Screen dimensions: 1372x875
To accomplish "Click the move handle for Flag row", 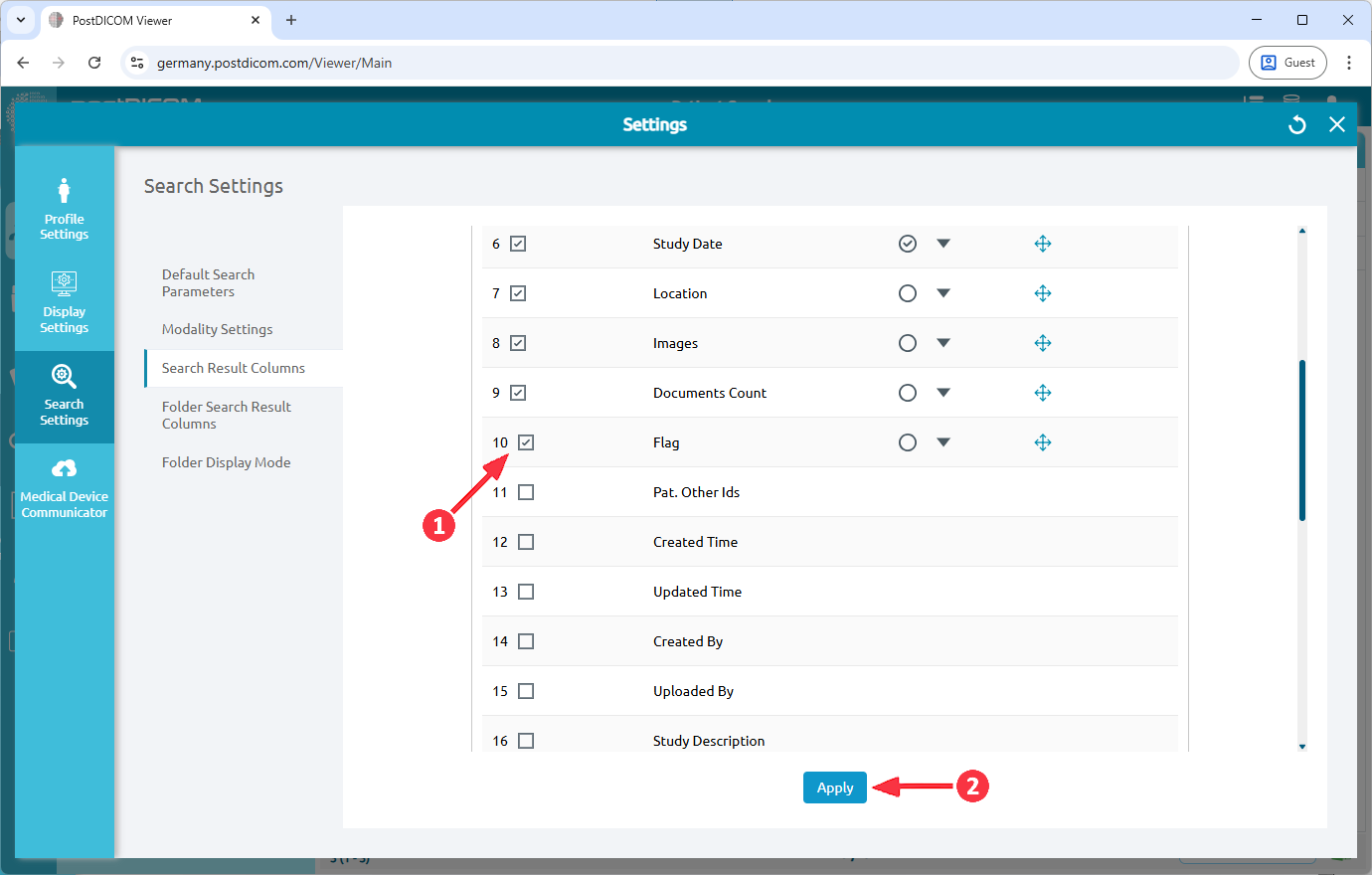I will (1042, 442).
